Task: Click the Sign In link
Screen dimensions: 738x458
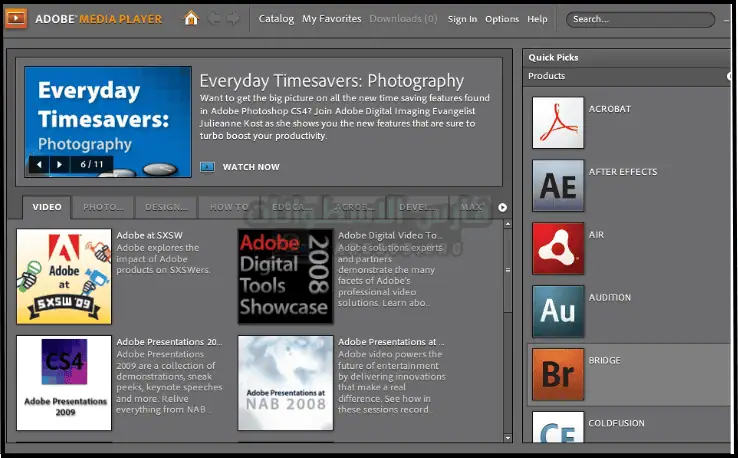Action: tap(462, 19)
